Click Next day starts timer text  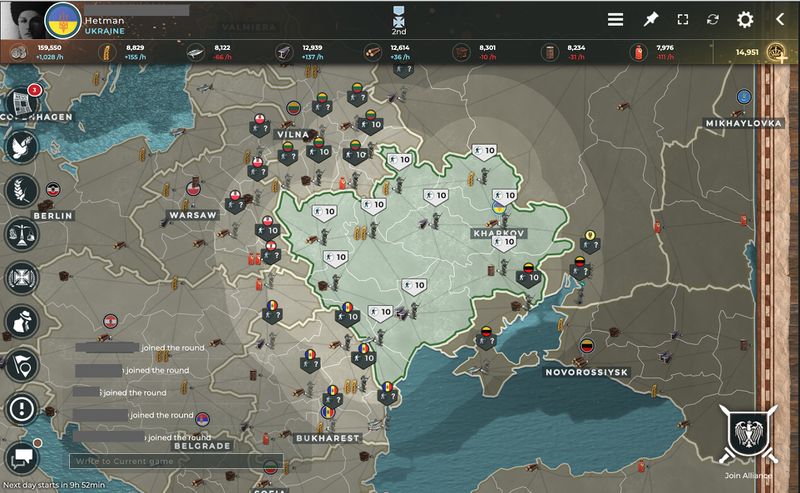tap(54, 485)
